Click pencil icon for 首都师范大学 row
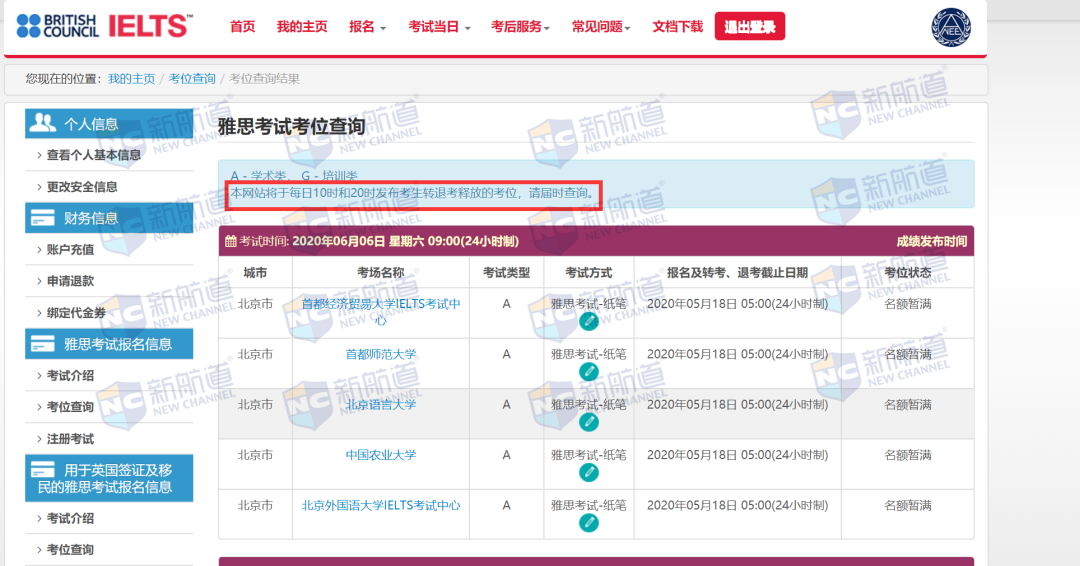 589,372
